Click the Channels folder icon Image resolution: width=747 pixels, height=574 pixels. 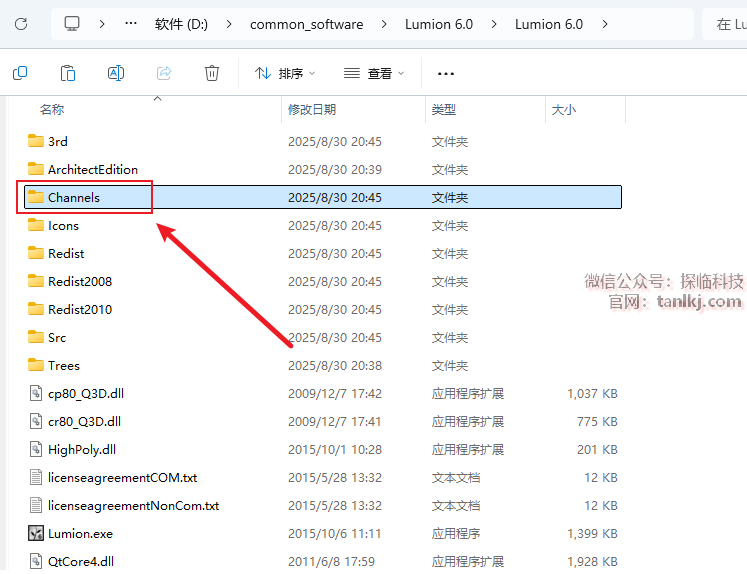(36, 197)
